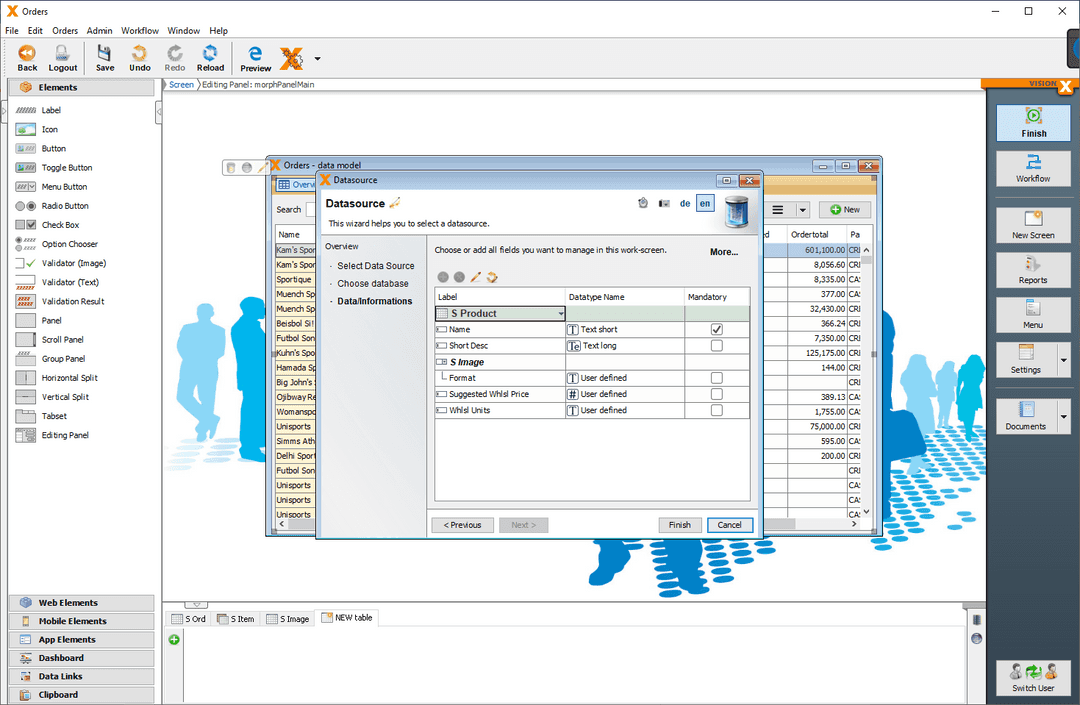Switch to the S Image tab at the bottom
Viewport: 1080px width, 705px height.
(288, 617)
